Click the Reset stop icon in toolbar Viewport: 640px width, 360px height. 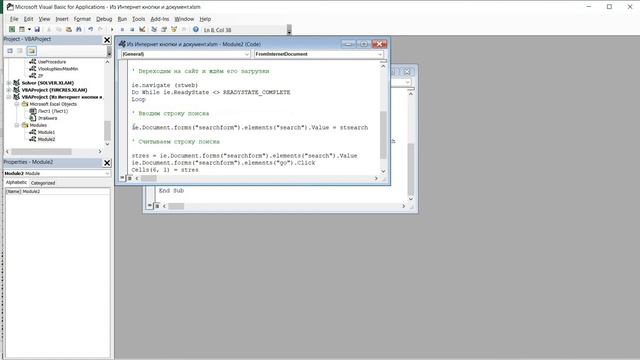click(132, 29)
